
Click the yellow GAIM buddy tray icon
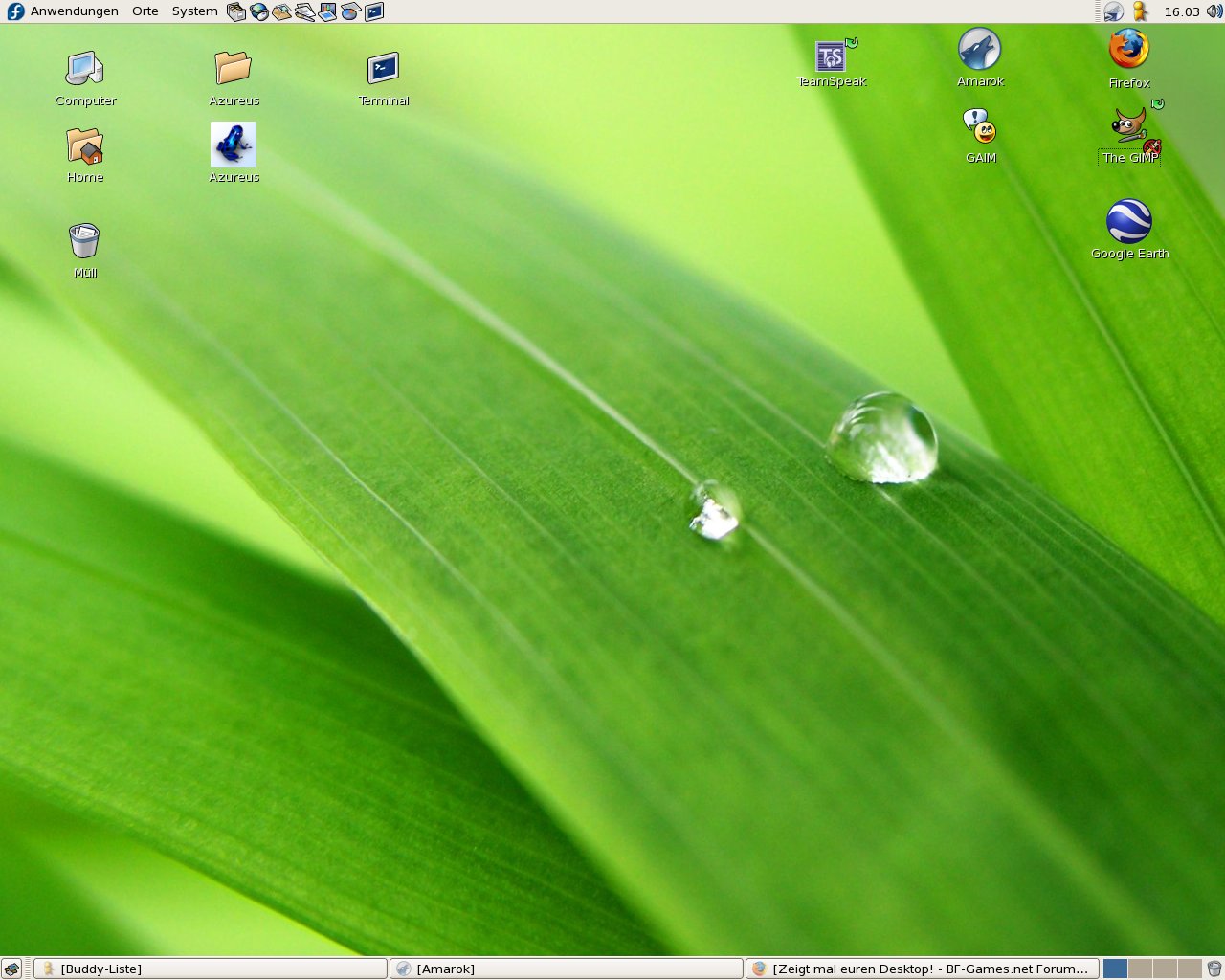1140,11
